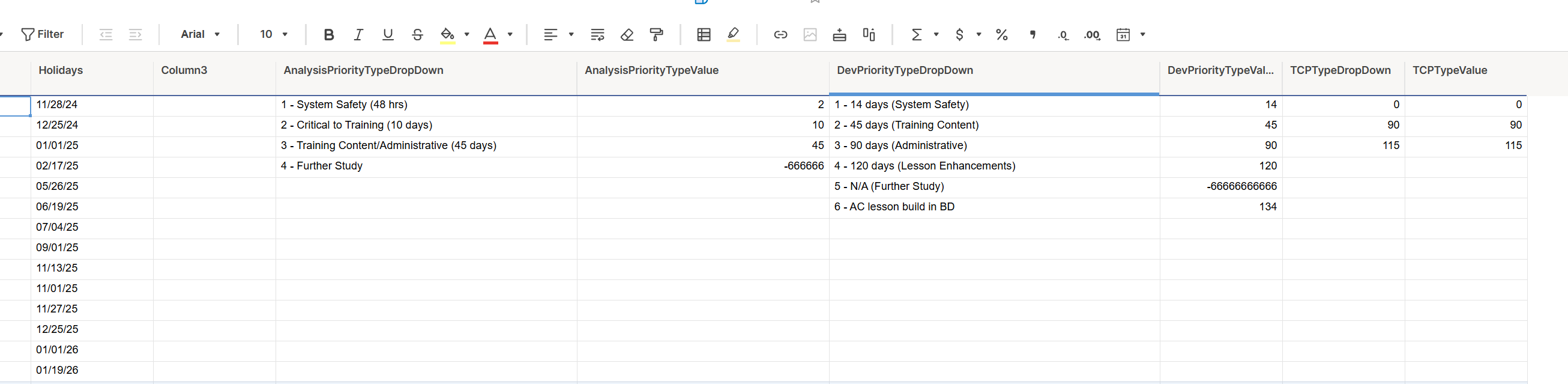This screenshot has width=1568, height=384.
Task: Select cell '4 - Further Study'
Action: coord(426,166)
